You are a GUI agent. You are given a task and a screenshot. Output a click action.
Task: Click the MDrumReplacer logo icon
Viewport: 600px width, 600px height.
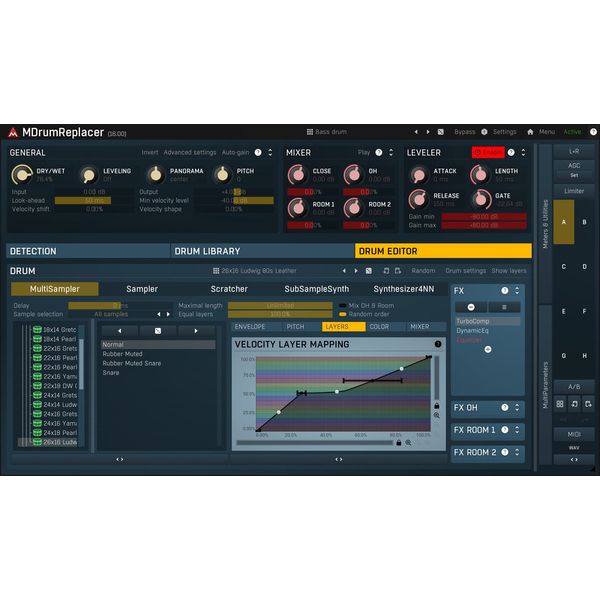[13, 133]
